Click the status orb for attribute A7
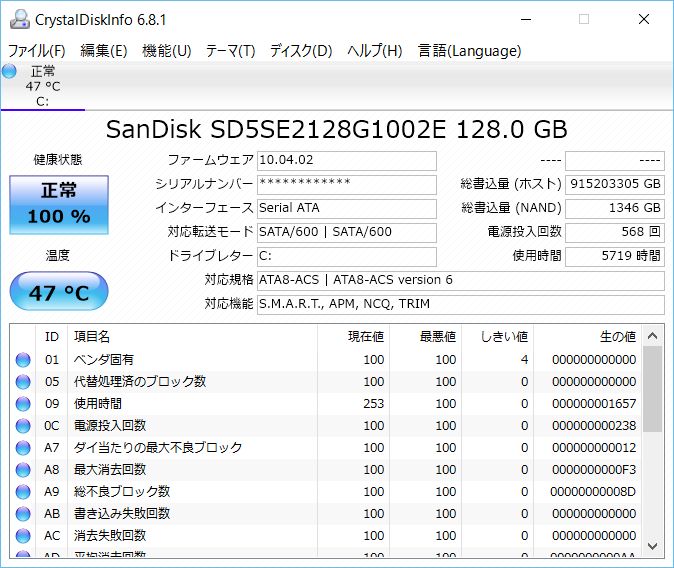Viewport: 674px width, 568px height. pos(23,448)
